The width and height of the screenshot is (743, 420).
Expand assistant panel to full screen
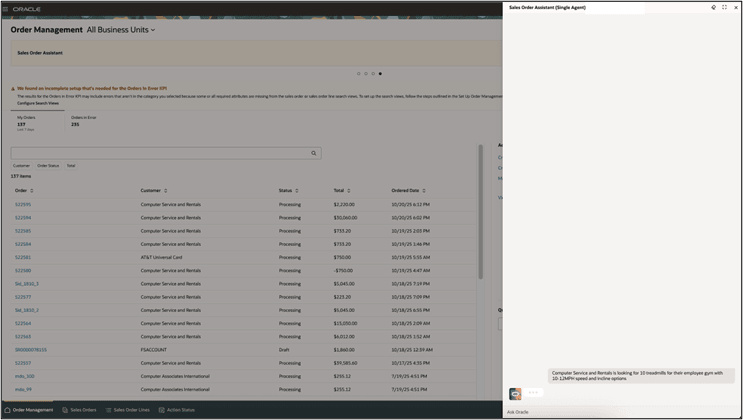(x=725, y=7)
